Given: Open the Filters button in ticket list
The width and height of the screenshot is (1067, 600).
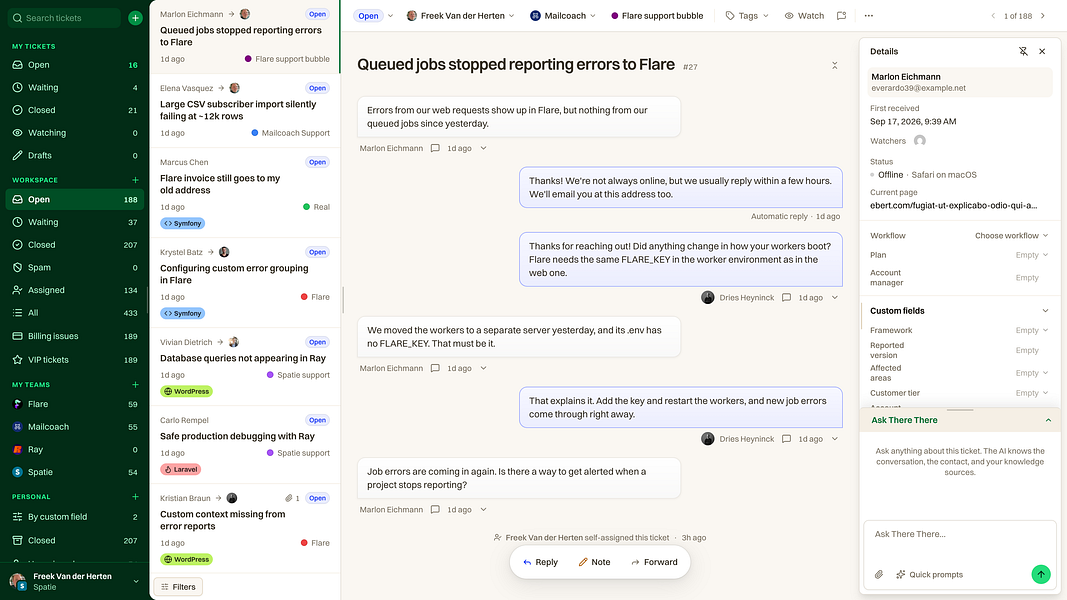Looking at the screenshot, I should point(178,587).
